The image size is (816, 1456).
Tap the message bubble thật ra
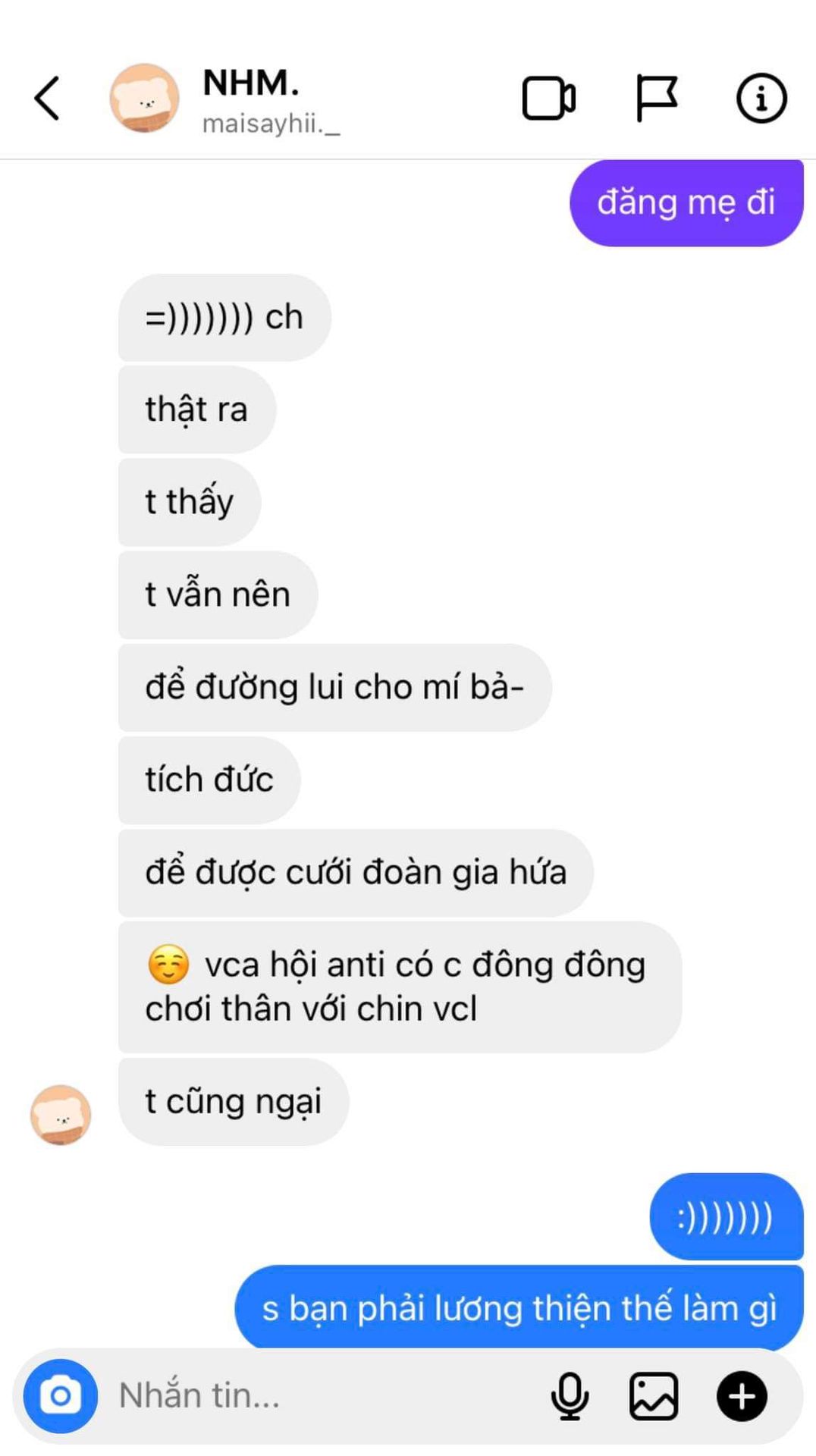197,409
